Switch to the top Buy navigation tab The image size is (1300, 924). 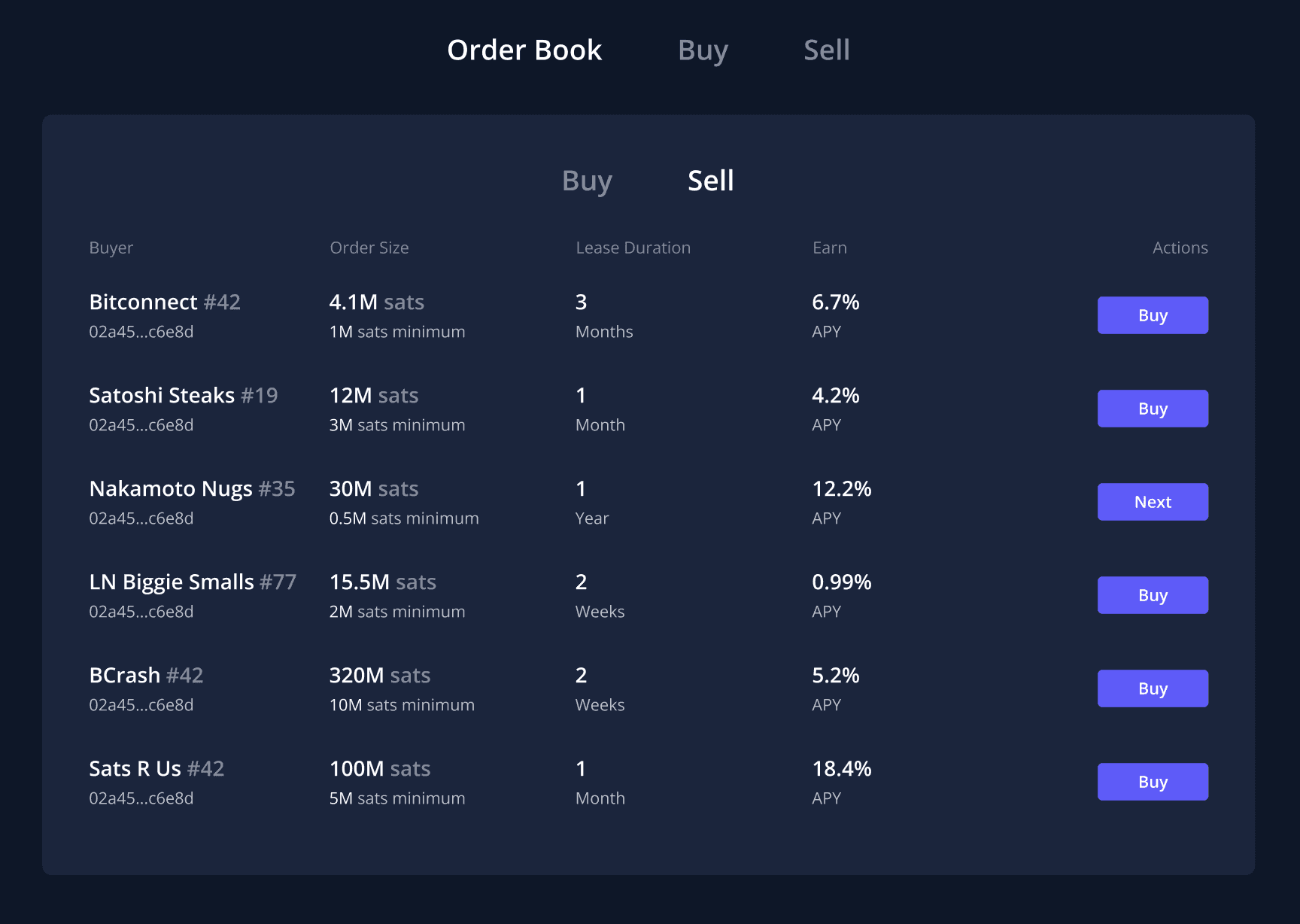[703, 50]
